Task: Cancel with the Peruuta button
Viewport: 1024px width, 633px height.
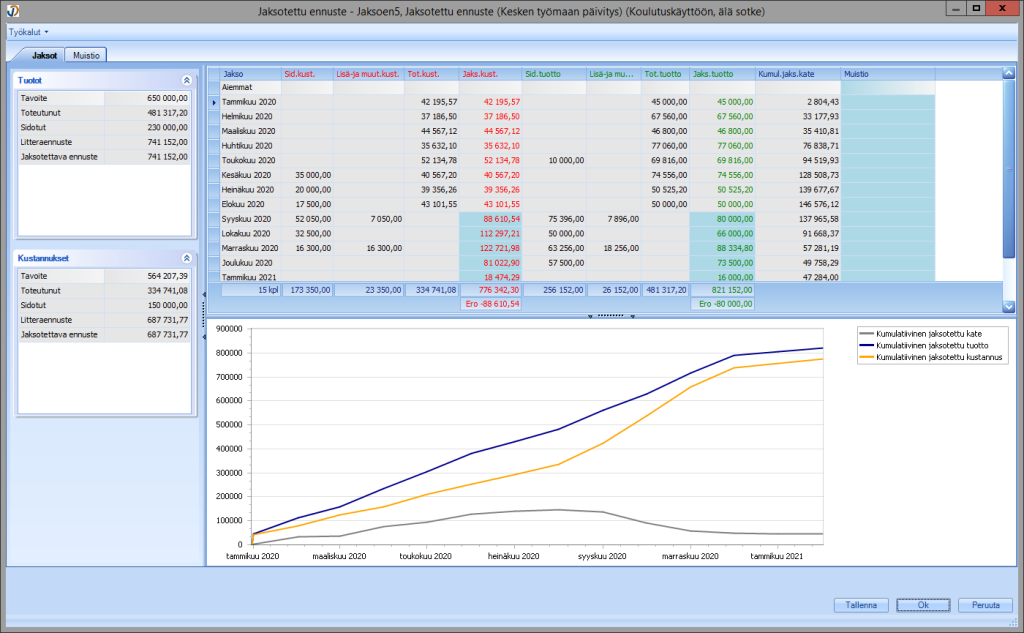Action: point(985,605)
